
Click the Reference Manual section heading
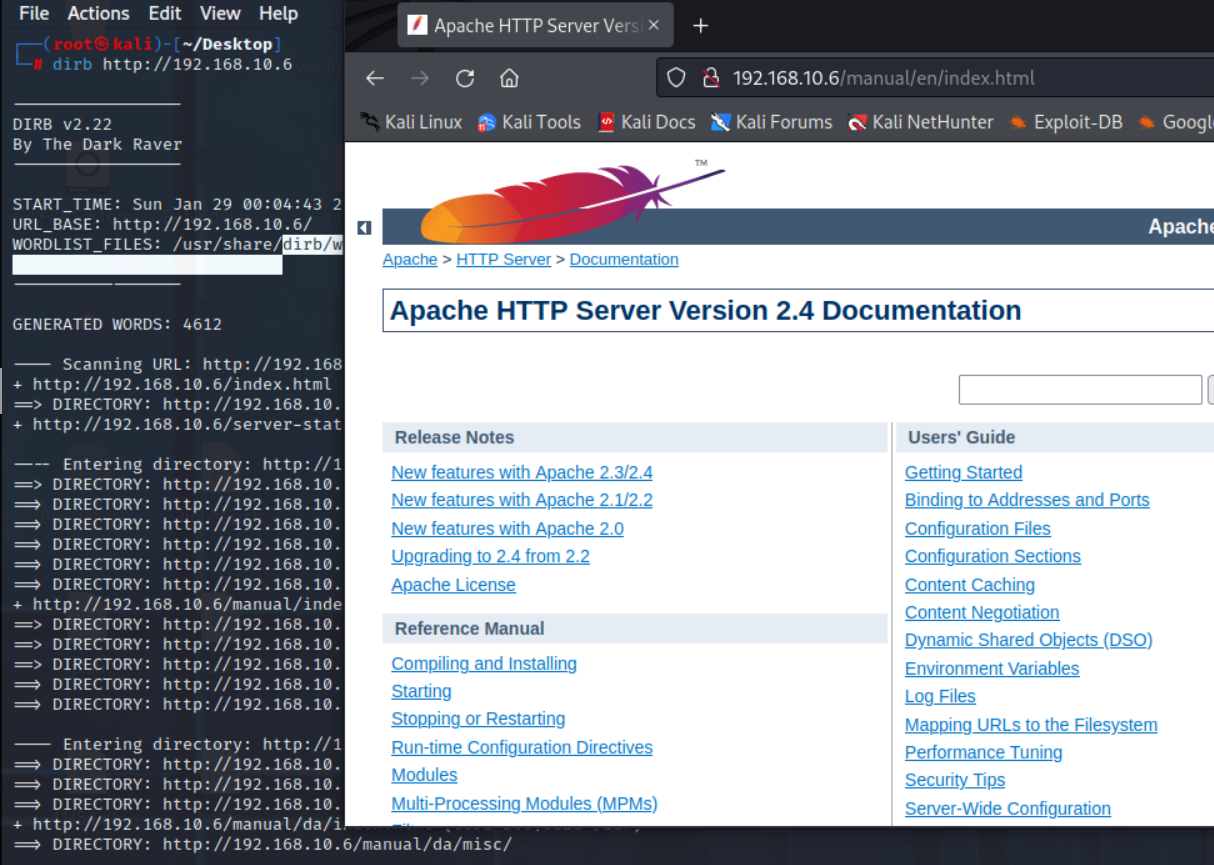point(469,628)
